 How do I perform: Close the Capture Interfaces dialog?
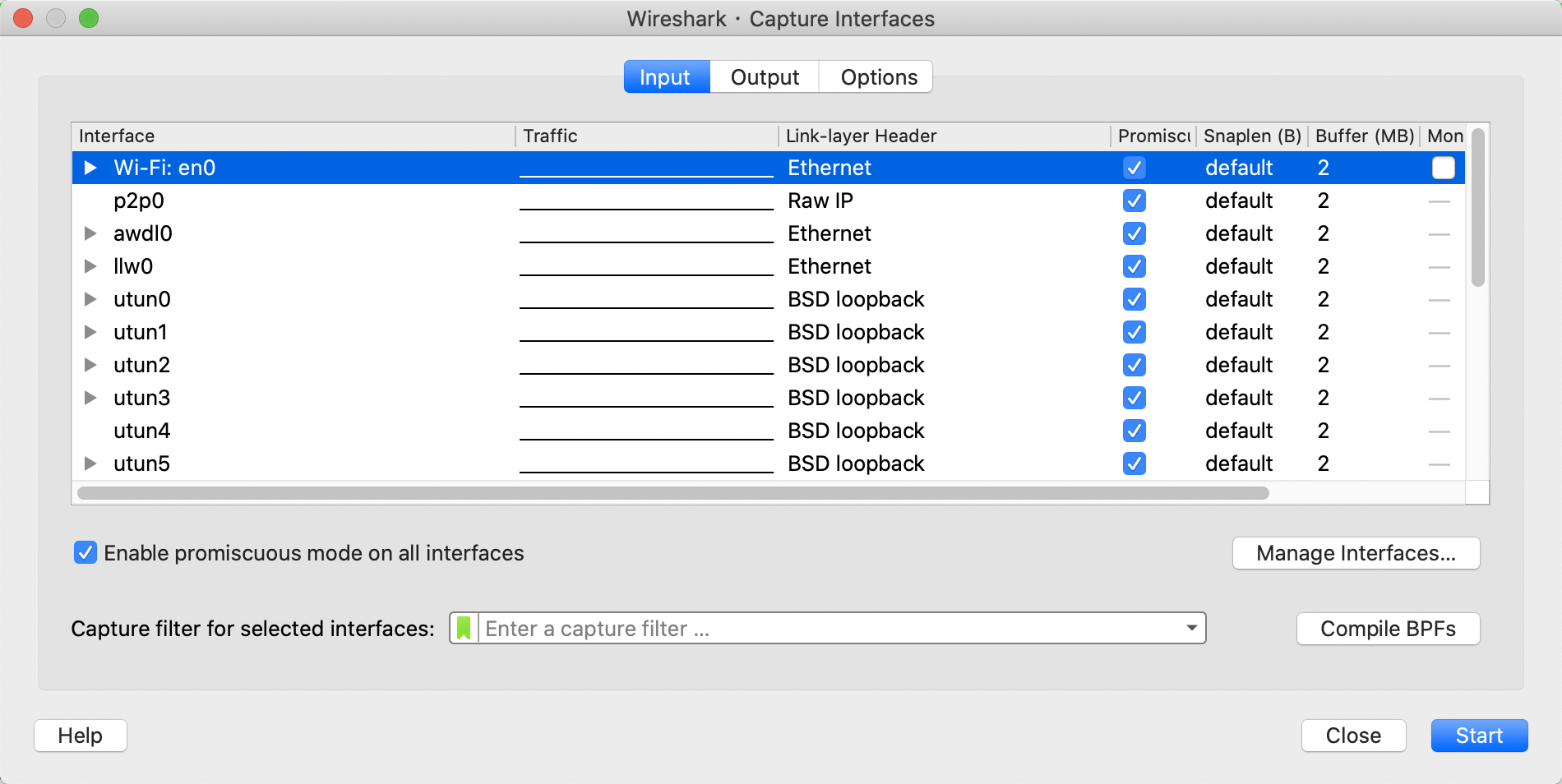point(1353,736)
